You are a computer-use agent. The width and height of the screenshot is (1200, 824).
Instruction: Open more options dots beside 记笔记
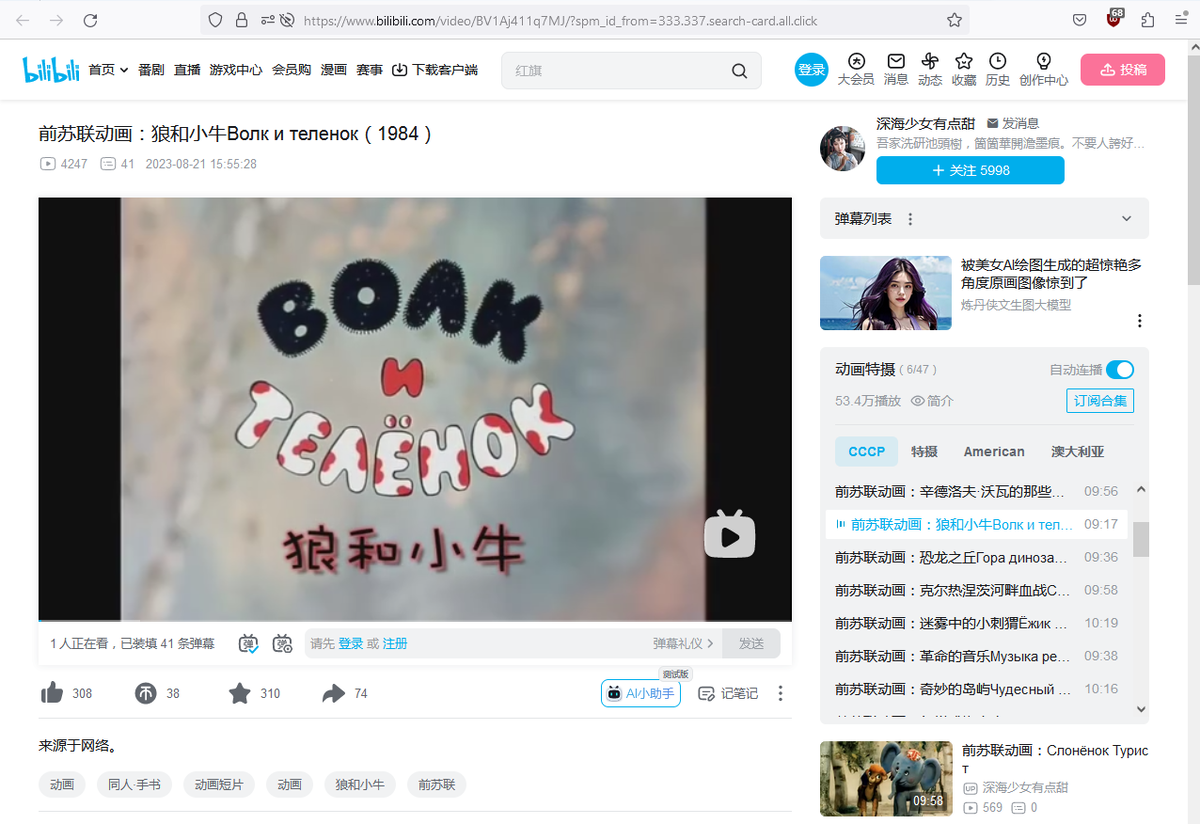click(781, 693)
